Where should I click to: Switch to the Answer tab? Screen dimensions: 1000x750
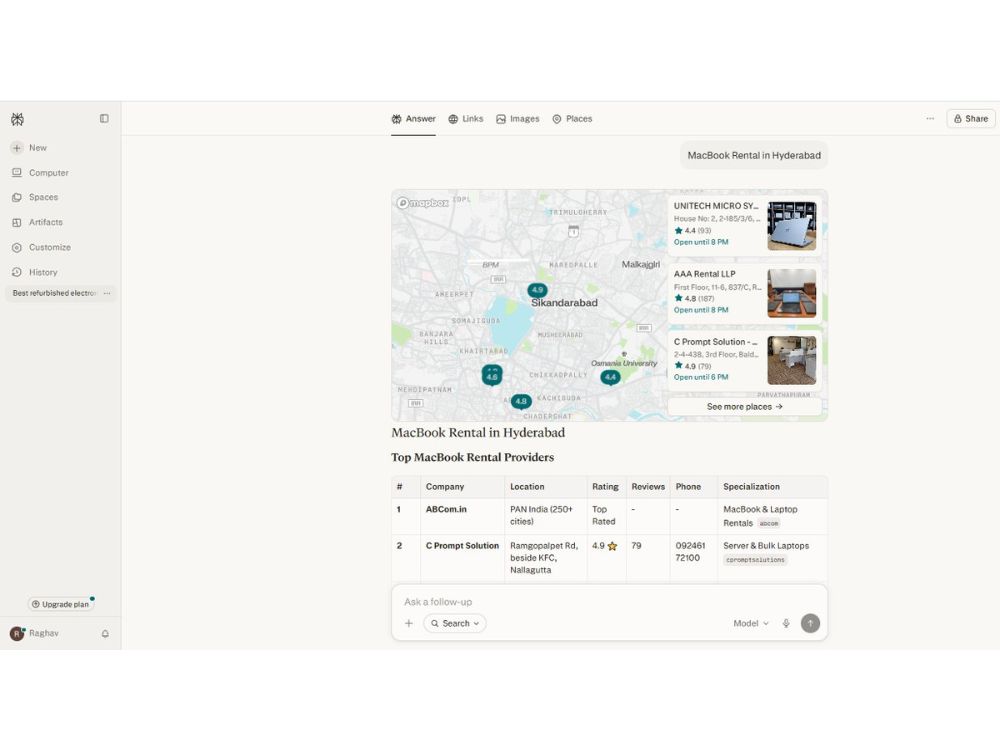tap(413, 119)
